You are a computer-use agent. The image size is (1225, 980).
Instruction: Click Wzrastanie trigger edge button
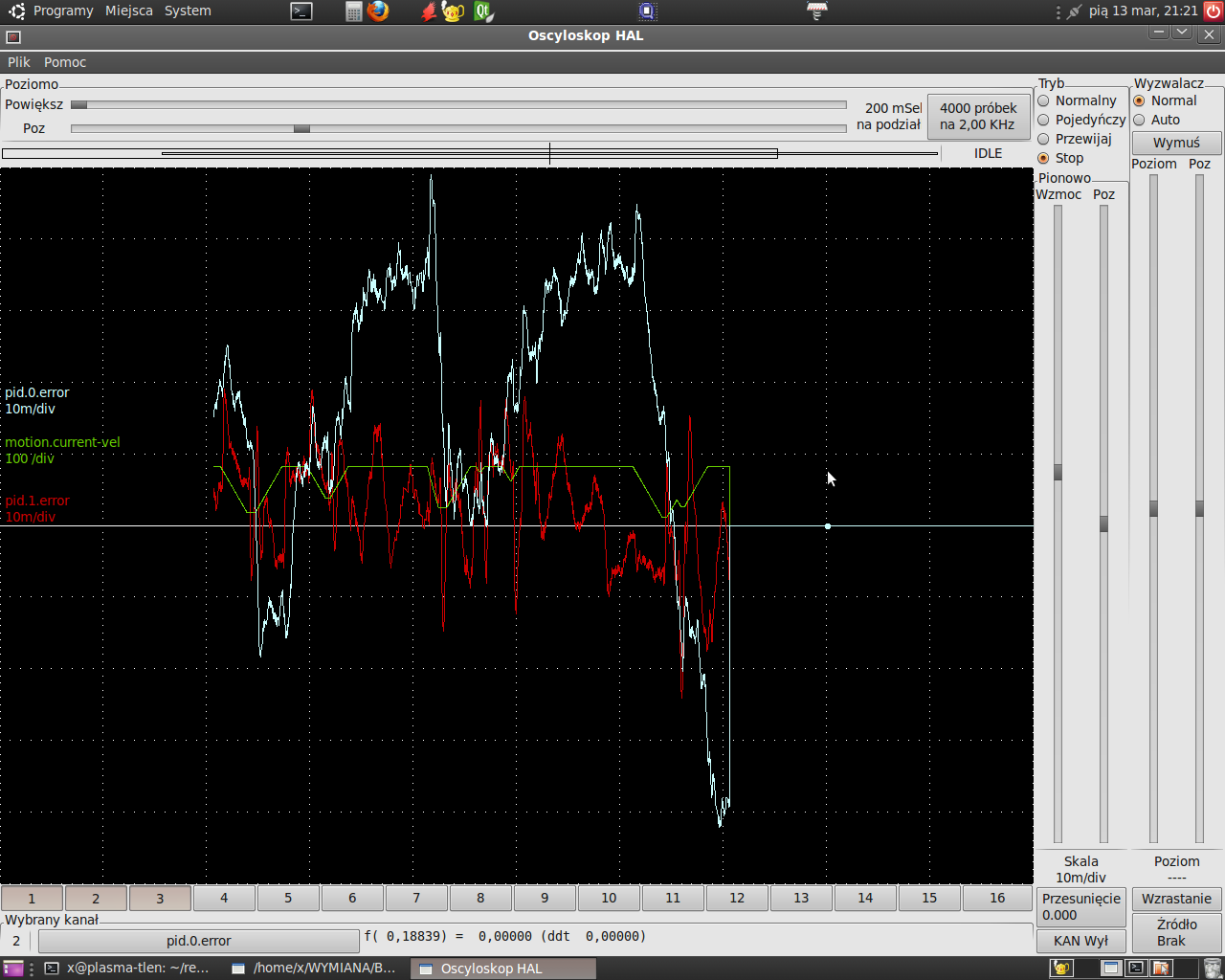(1176, 899)
